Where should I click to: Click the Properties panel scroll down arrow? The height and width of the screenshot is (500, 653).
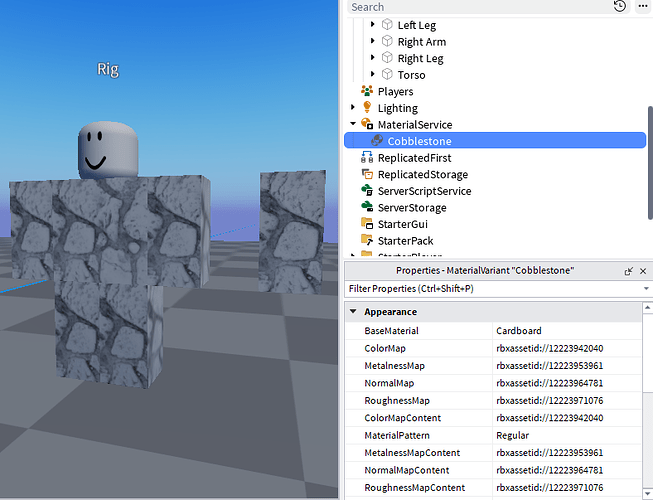click(x=647, y=493)
